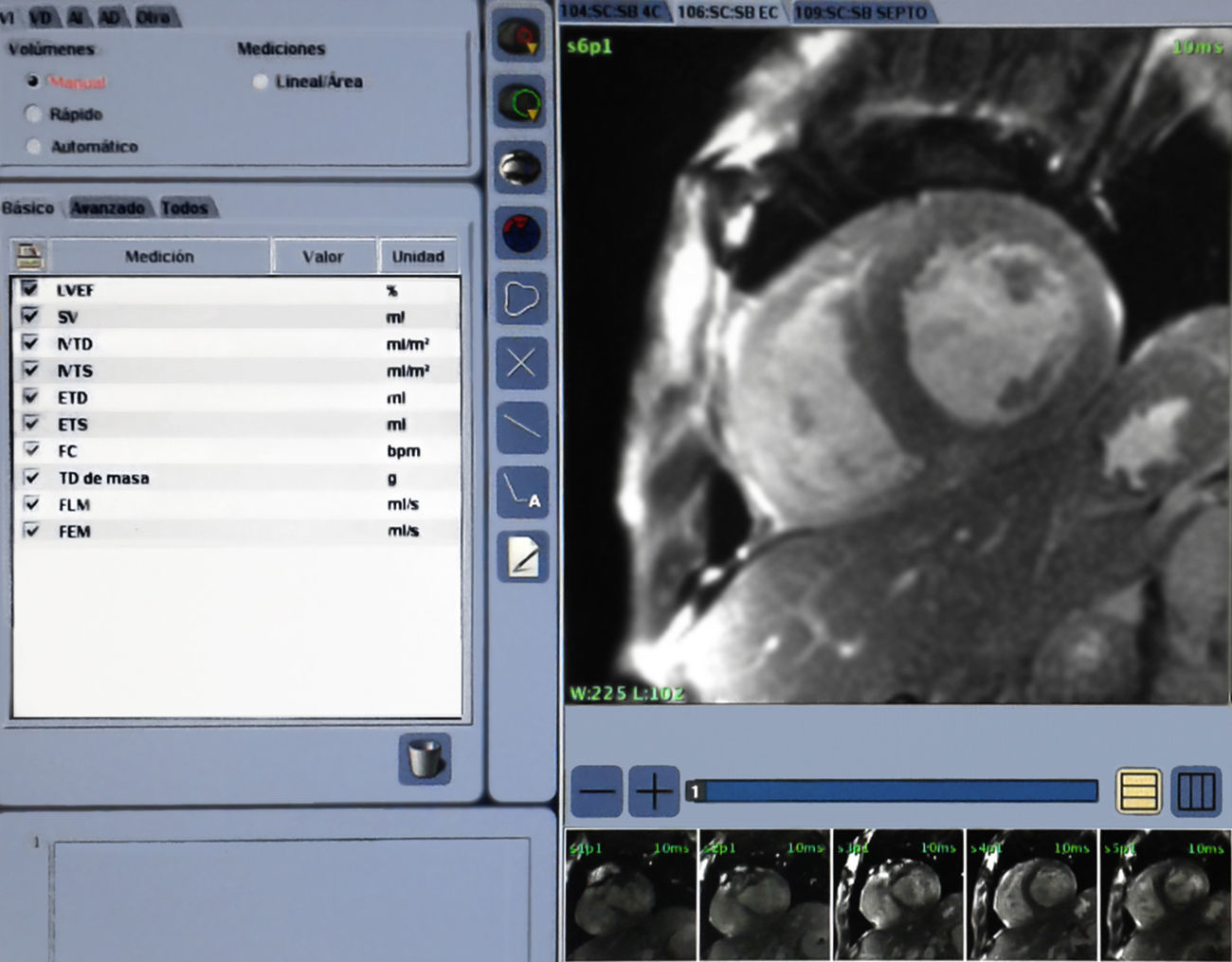Screen dimensions: 1232x962
Task: Toggle the TD de masa checkbox
Action: coord(31,477)
